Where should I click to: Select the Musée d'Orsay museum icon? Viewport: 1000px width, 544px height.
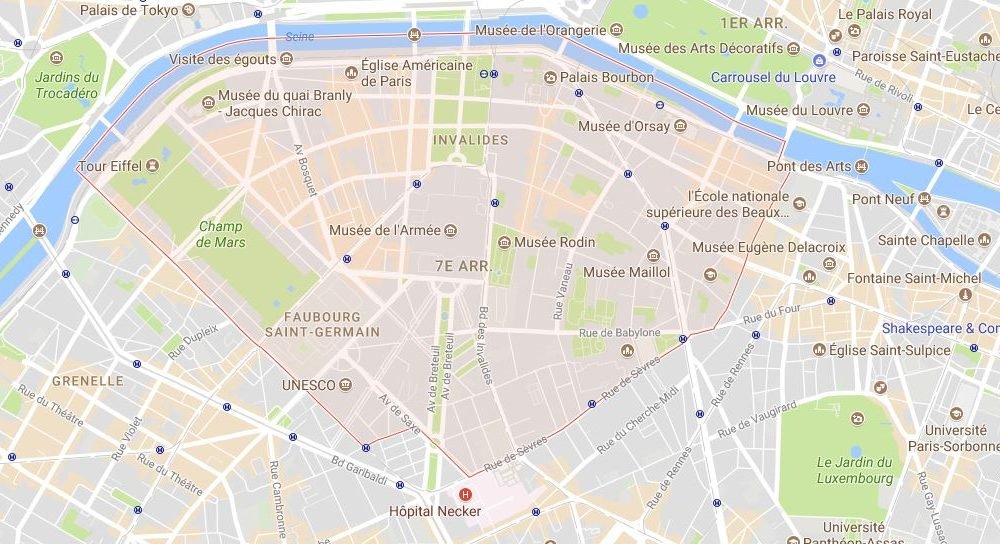click(x=680, y=126)
